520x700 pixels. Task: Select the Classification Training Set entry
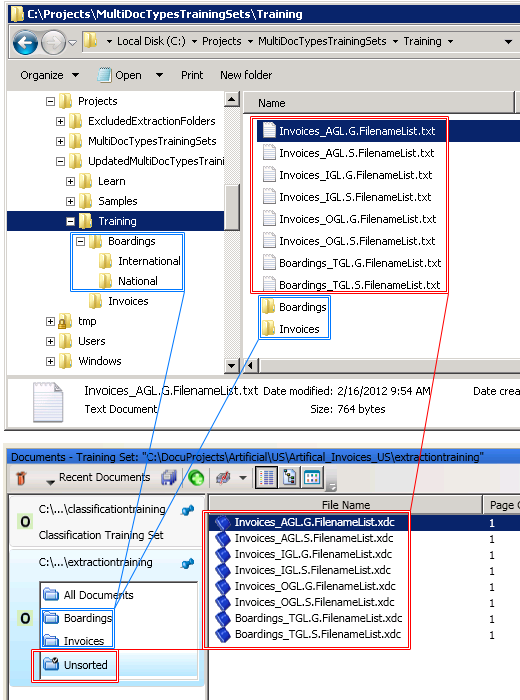(x=101, y=535)
